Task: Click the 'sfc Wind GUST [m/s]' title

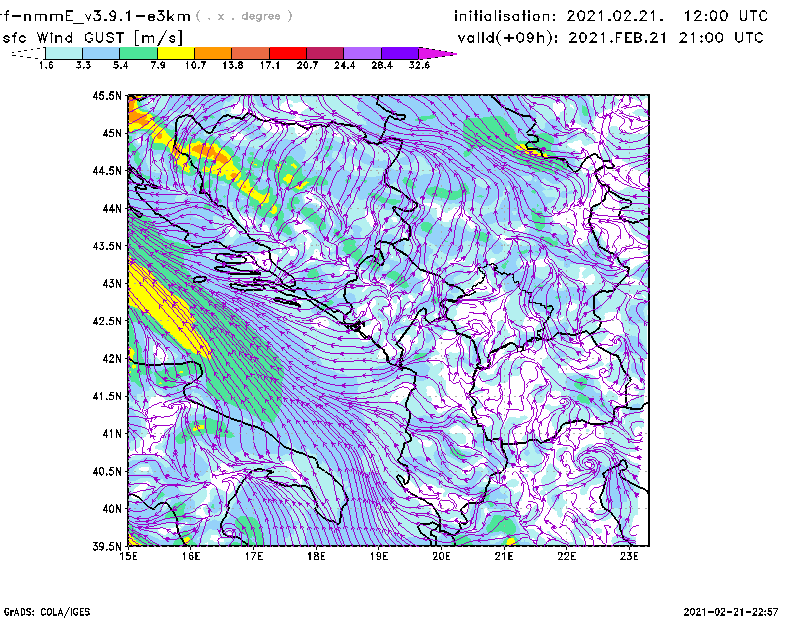Action: (x=92, y=38)
